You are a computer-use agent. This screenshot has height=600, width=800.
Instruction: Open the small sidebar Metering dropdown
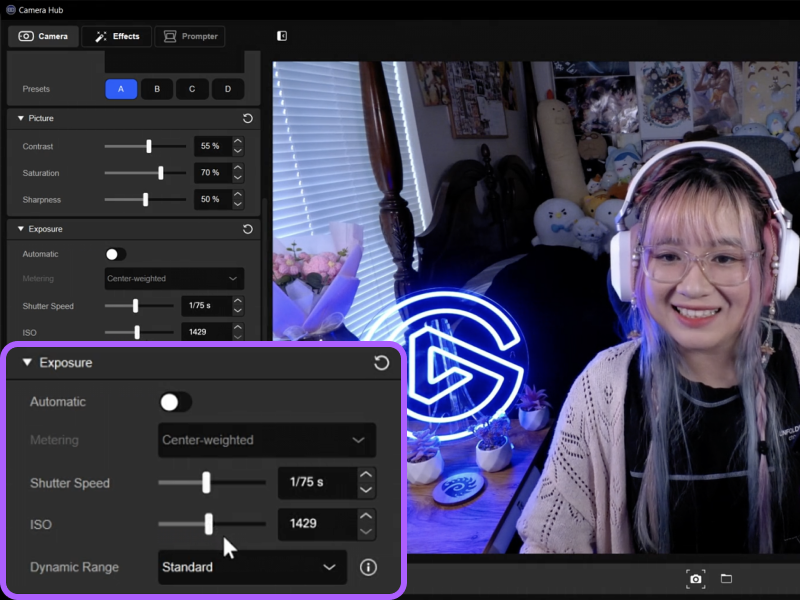click(174, 279)
